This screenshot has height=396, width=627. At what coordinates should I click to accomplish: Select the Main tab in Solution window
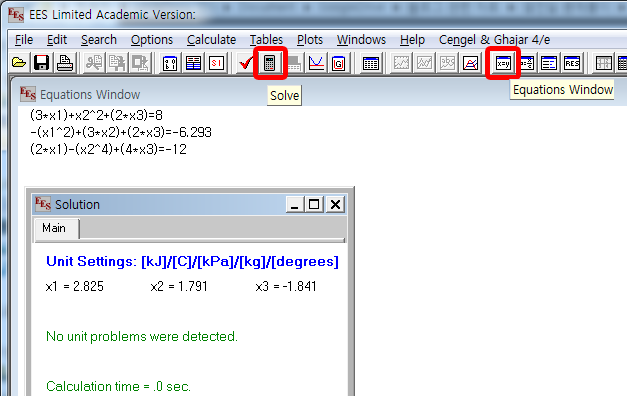(56, 228)
